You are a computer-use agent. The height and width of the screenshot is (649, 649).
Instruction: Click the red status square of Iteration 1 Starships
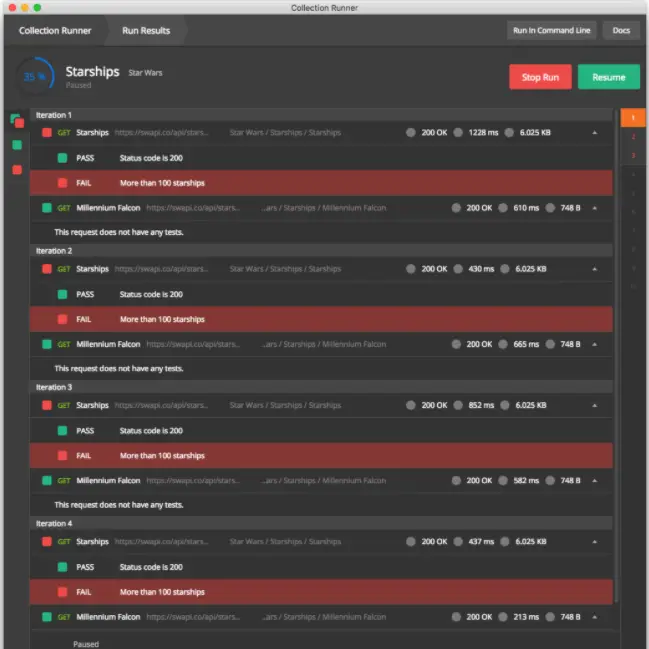click(46, 132)
